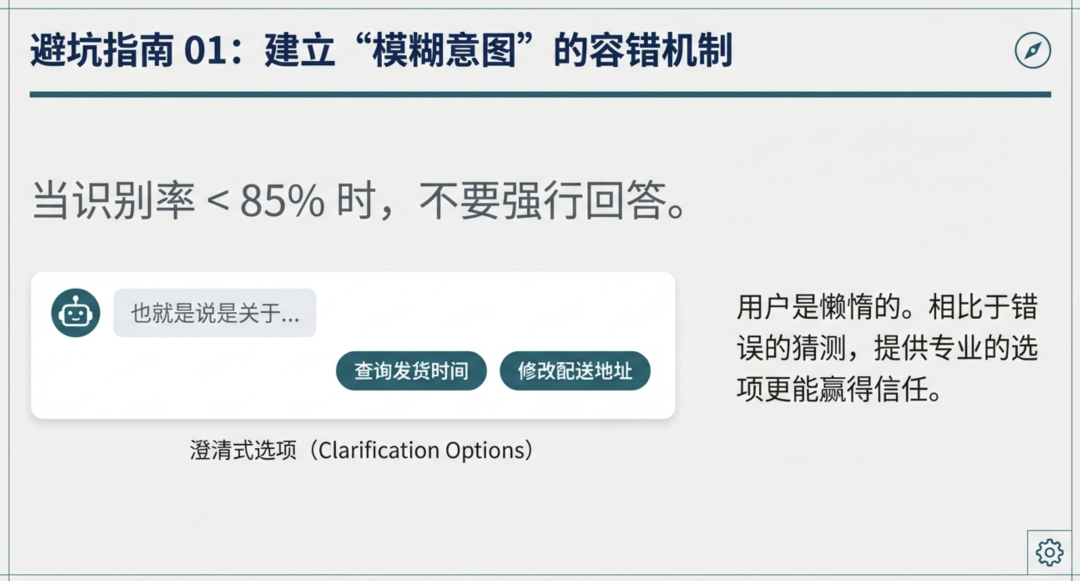Viewport: 1080px width, 581px height.
Task: Click the teal divider line under the title
Action: coord(540,94)
